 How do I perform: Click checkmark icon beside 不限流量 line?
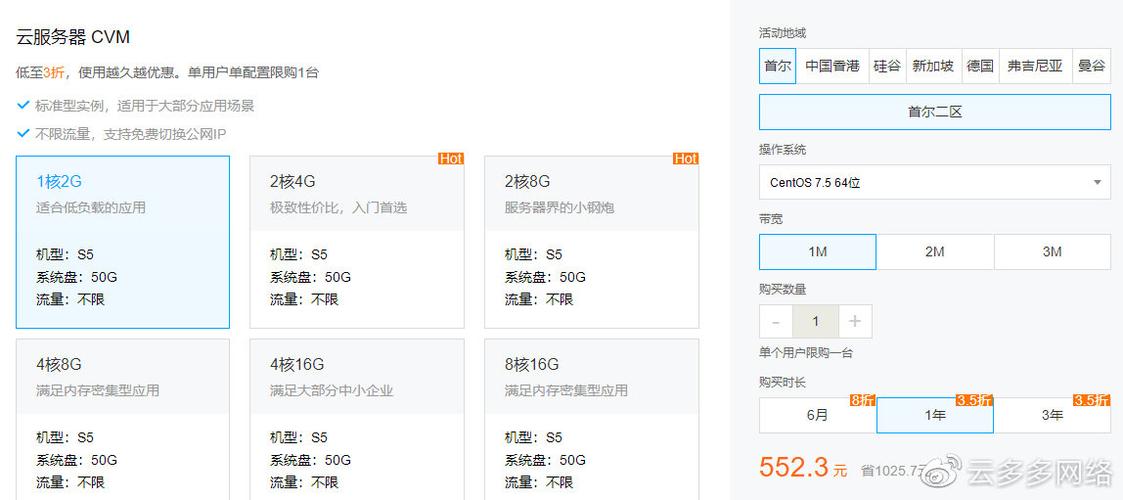click(x=23, y=134)
